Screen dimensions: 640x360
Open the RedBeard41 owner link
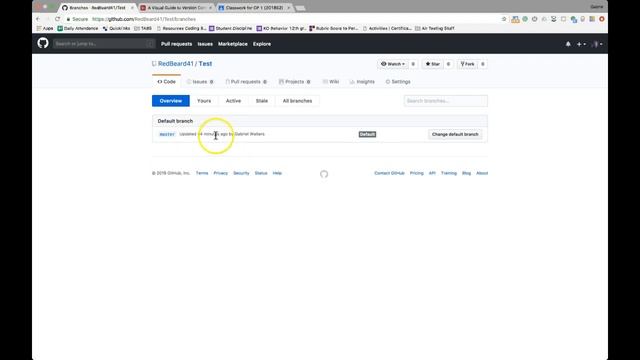click(x=176, y=64)
